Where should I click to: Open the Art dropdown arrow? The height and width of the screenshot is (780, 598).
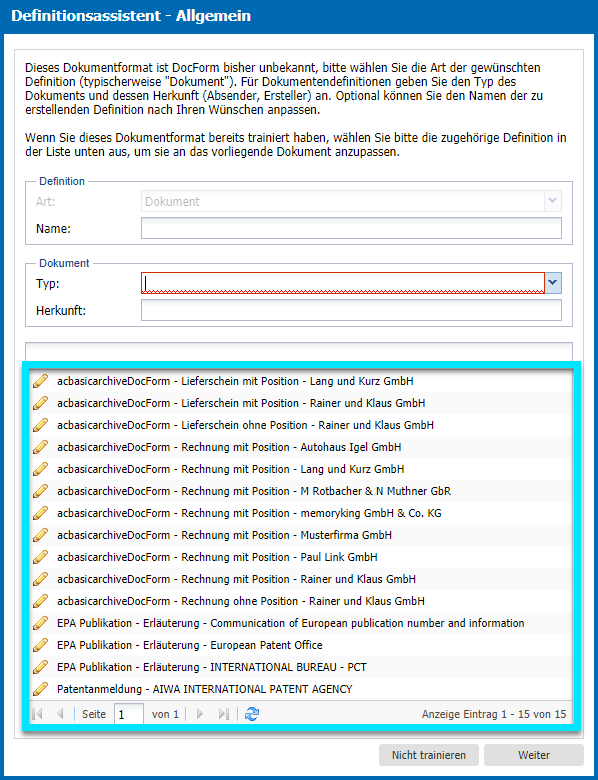[x=553, y=201]
